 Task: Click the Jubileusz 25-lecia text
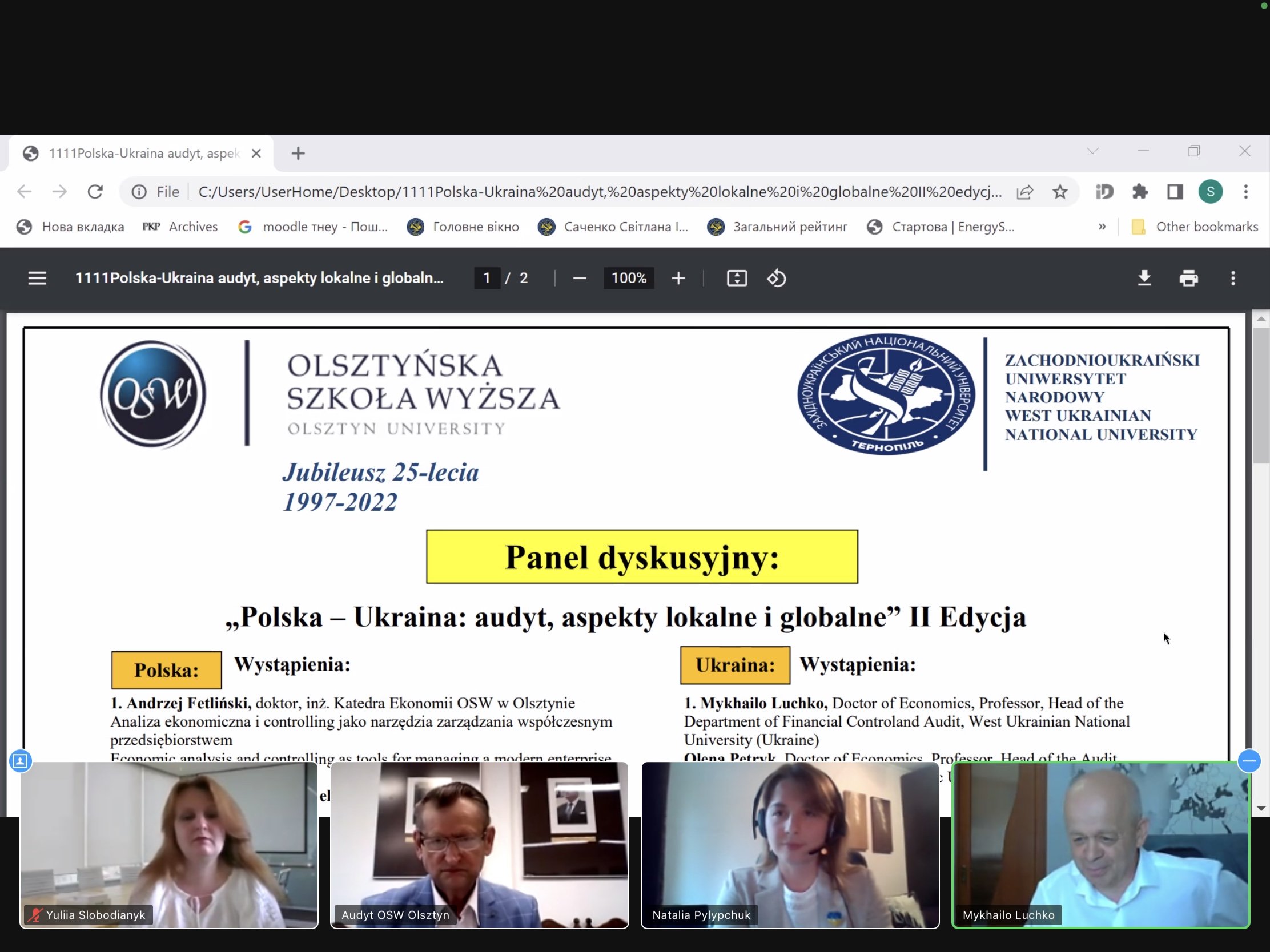coord(380,472)
